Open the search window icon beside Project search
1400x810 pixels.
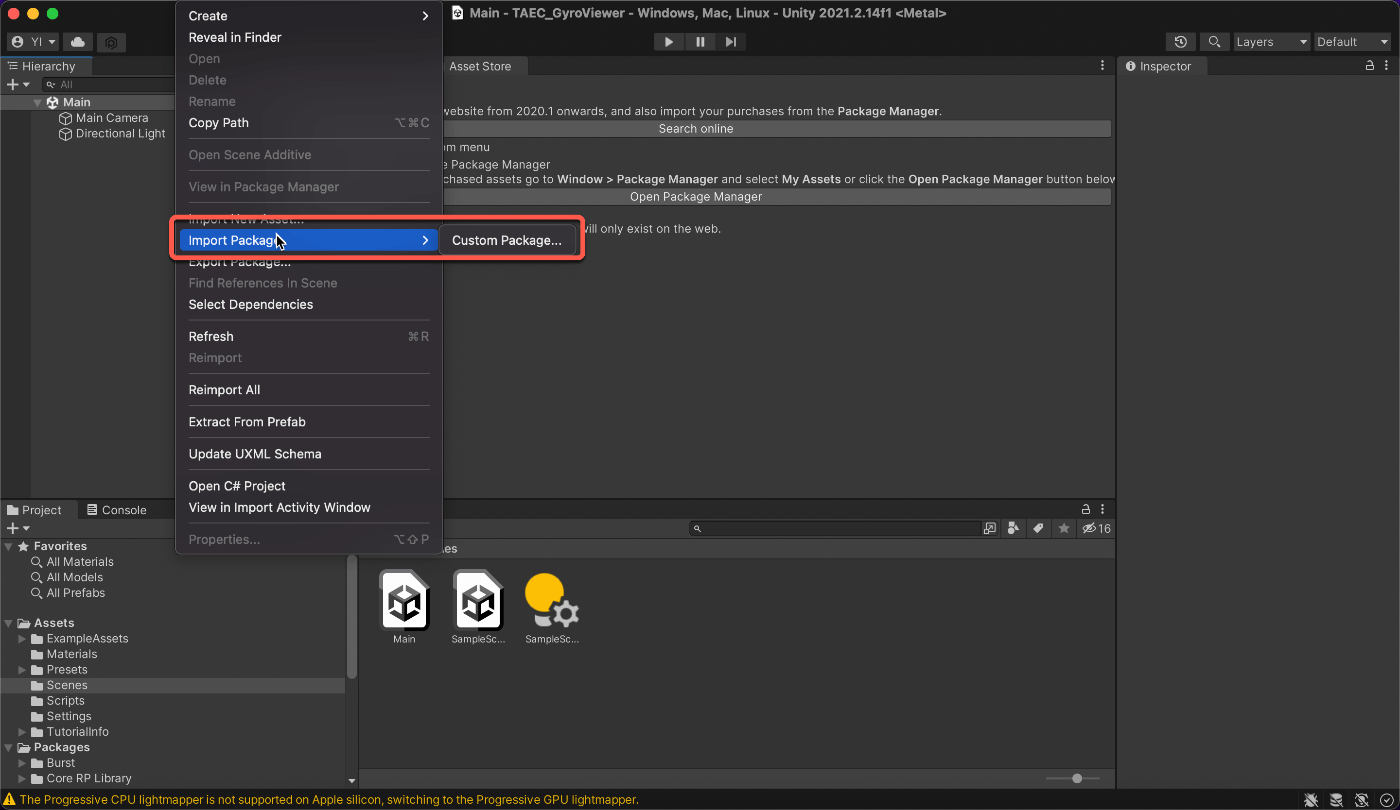(990, 528)
